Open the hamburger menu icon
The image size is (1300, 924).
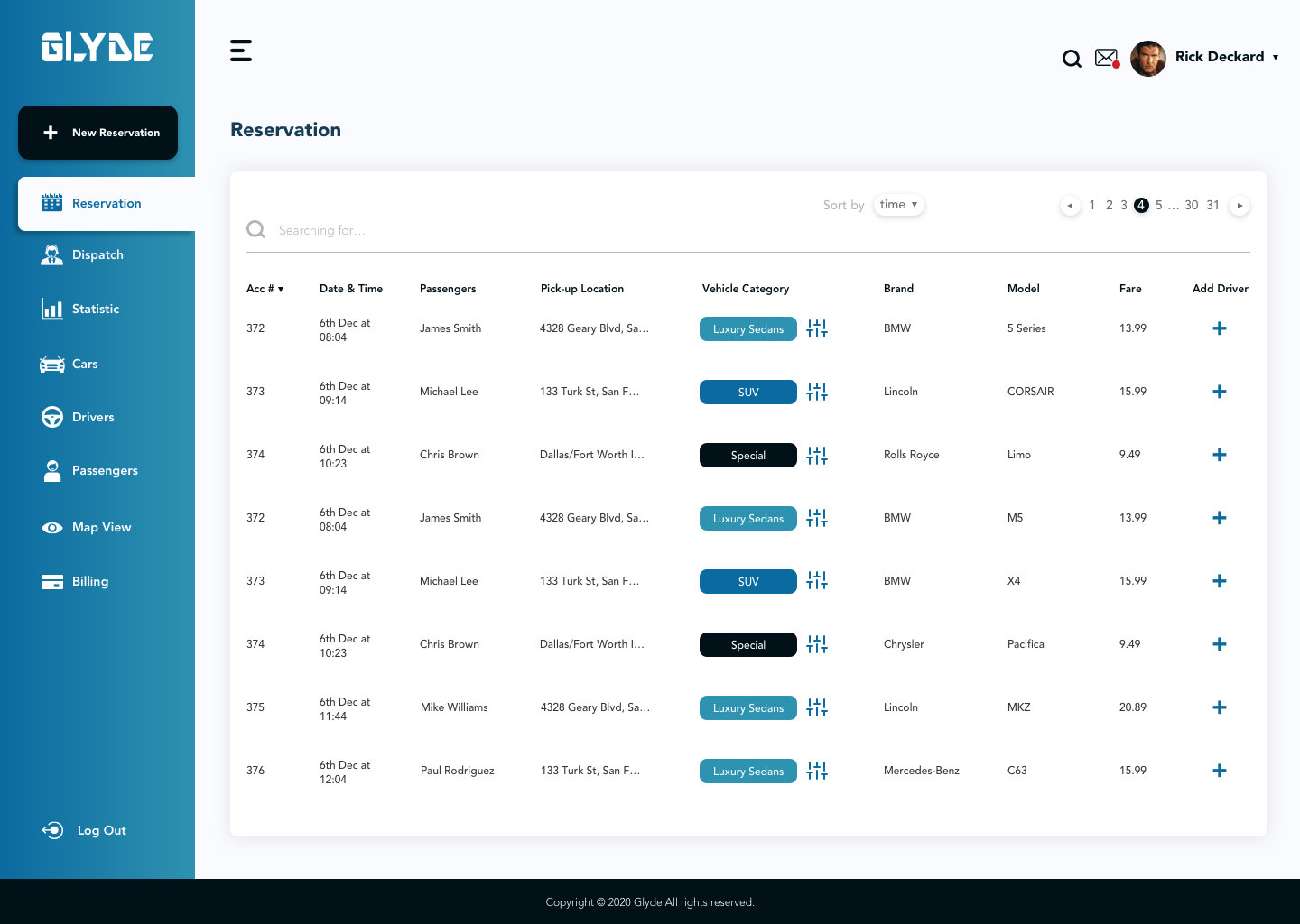point(241,51)
